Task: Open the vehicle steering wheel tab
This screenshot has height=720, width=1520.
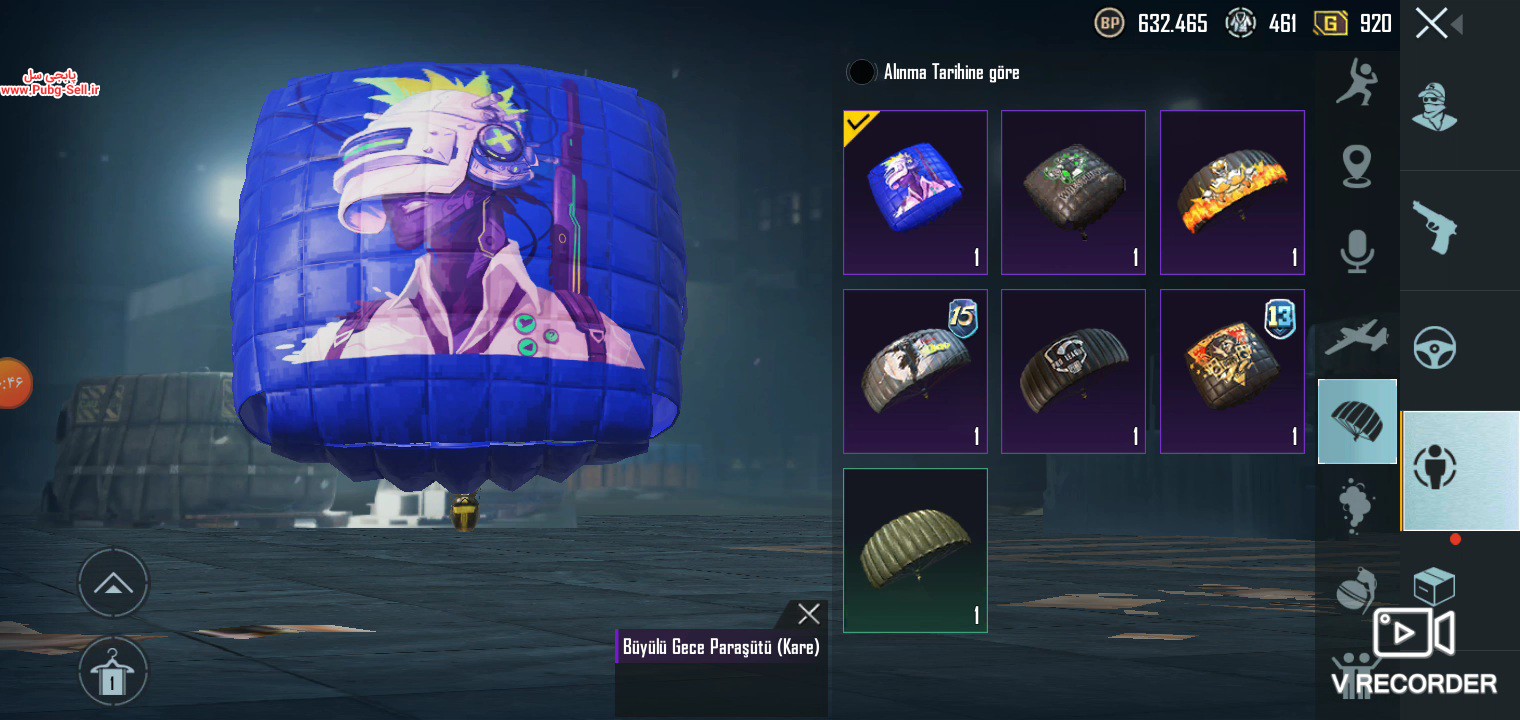Action: pyautogui.click(x=1434, y=348)
